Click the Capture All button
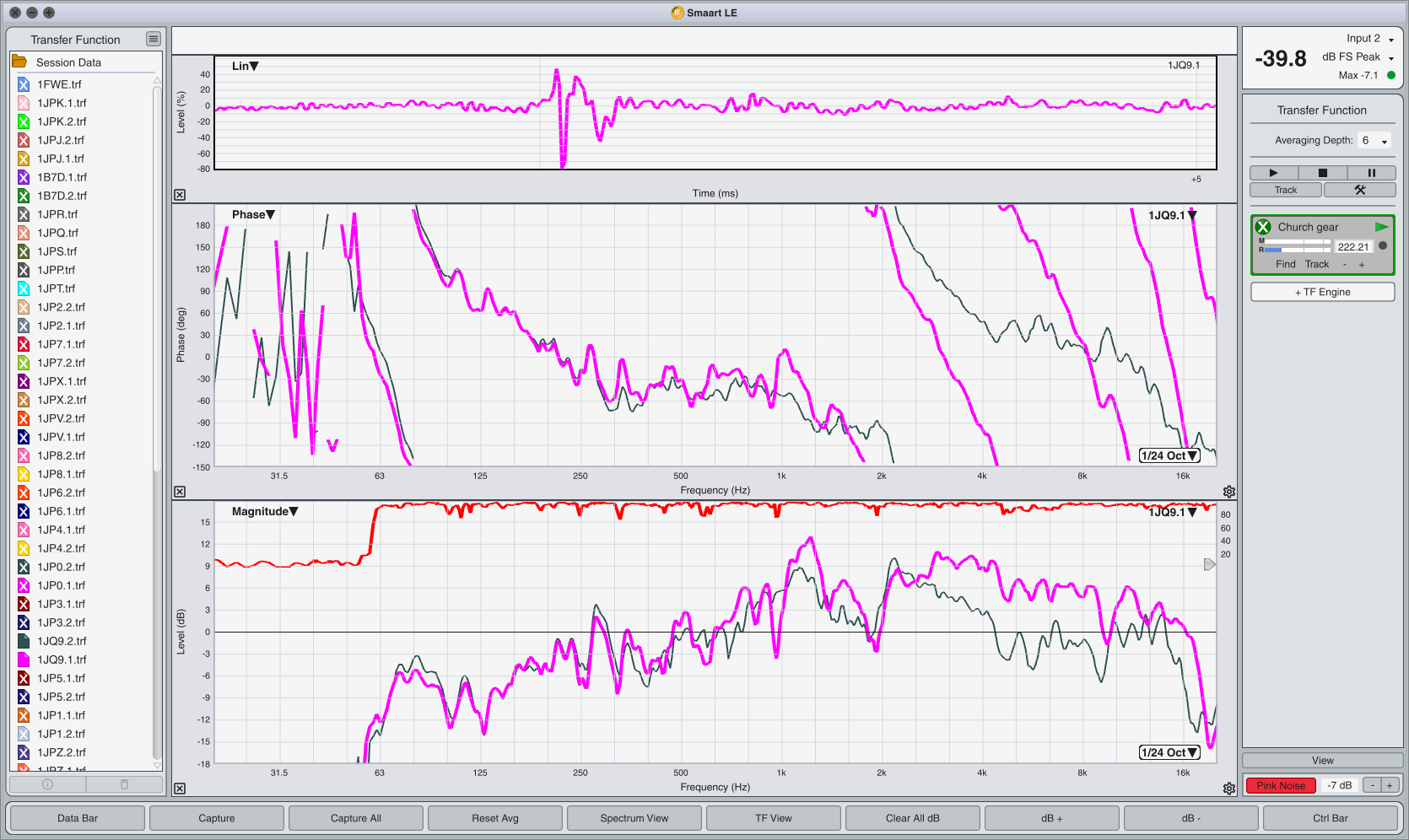Image resolution: width=1409 pixels, height=840 pixels. [x=356, y=818]
